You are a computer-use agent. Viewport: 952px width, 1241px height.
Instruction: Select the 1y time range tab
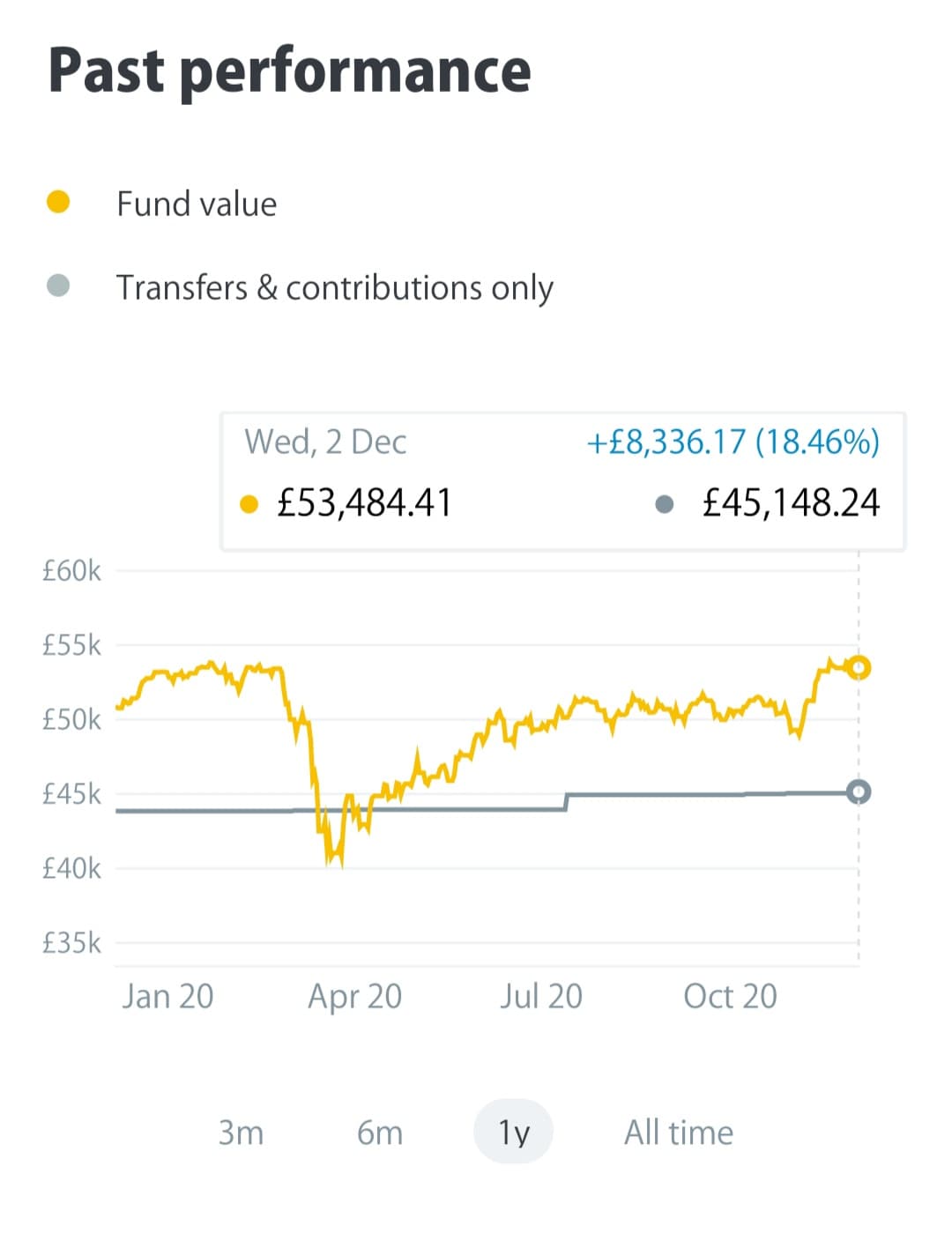(514, 1133)
